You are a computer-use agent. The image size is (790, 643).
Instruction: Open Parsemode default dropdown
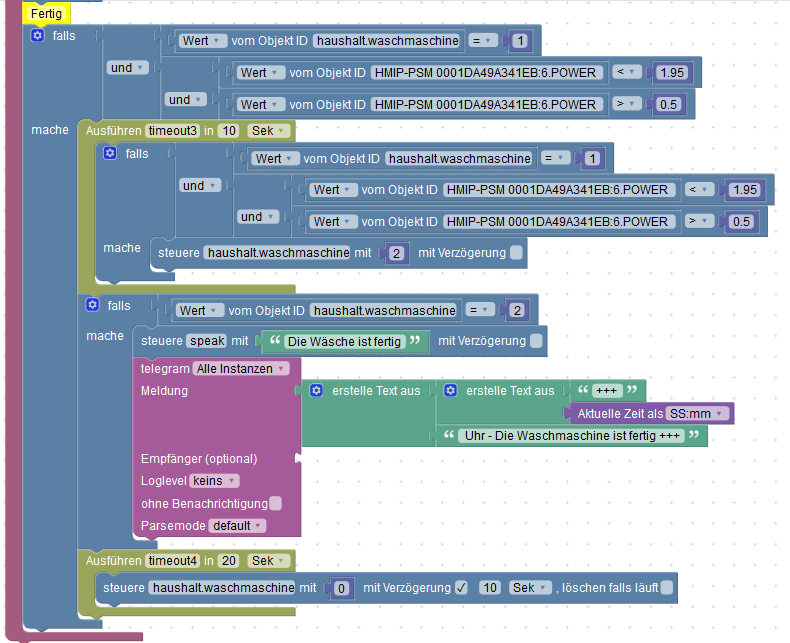click(237, 526)
